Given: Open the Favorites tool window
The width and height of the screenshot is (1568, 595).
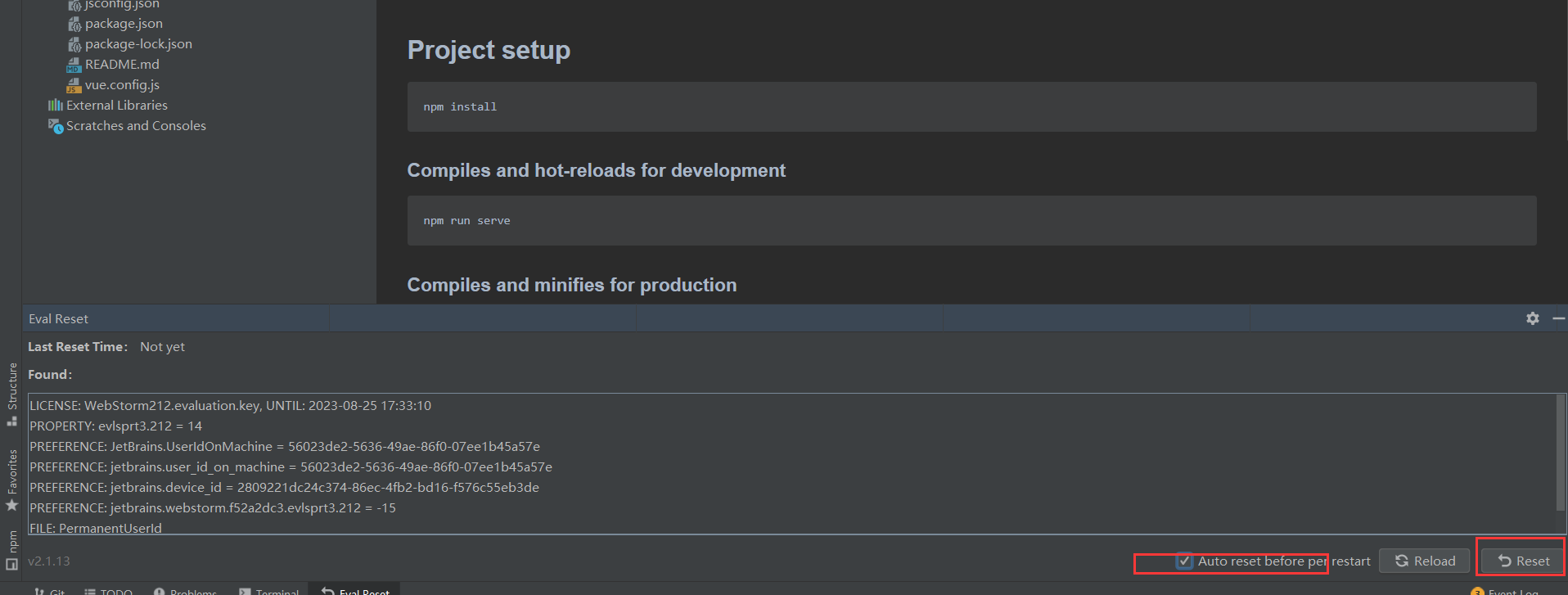Looking at the screenshot, I should pyautogui.click(x=11, y=480).
